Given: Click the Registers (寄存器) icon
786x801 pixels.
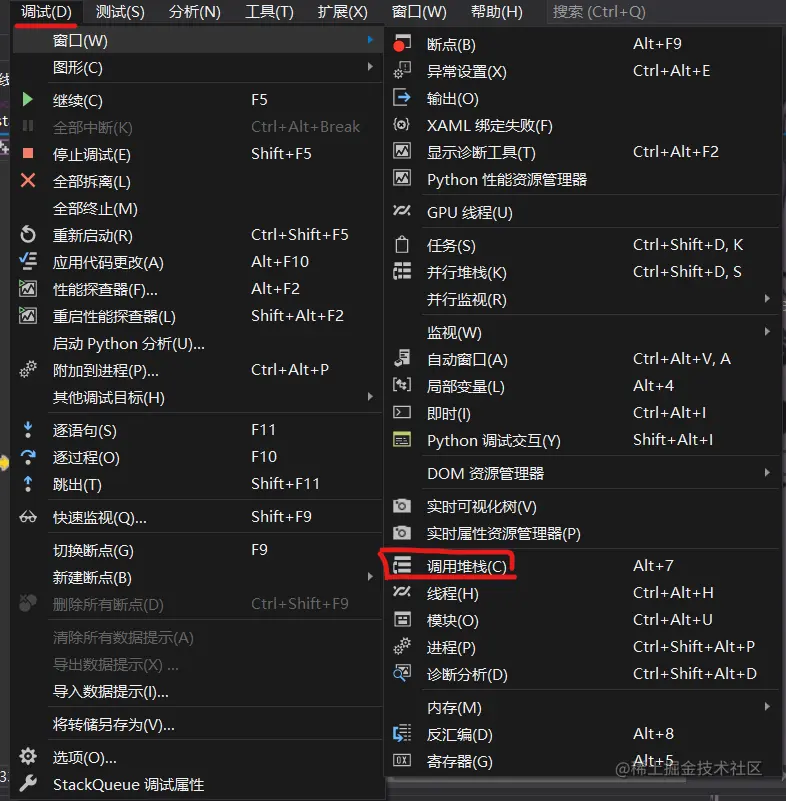Looking at the screenshot, I should point(402,761).
